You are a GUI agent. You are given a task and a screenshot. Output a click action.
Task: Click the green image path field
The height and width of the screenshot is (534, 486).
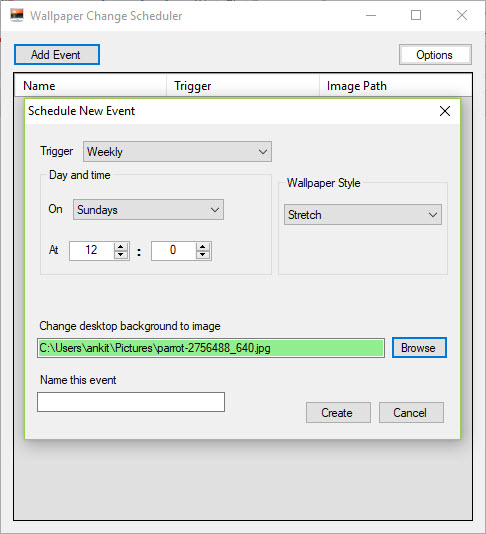click(x=211, y=348)
